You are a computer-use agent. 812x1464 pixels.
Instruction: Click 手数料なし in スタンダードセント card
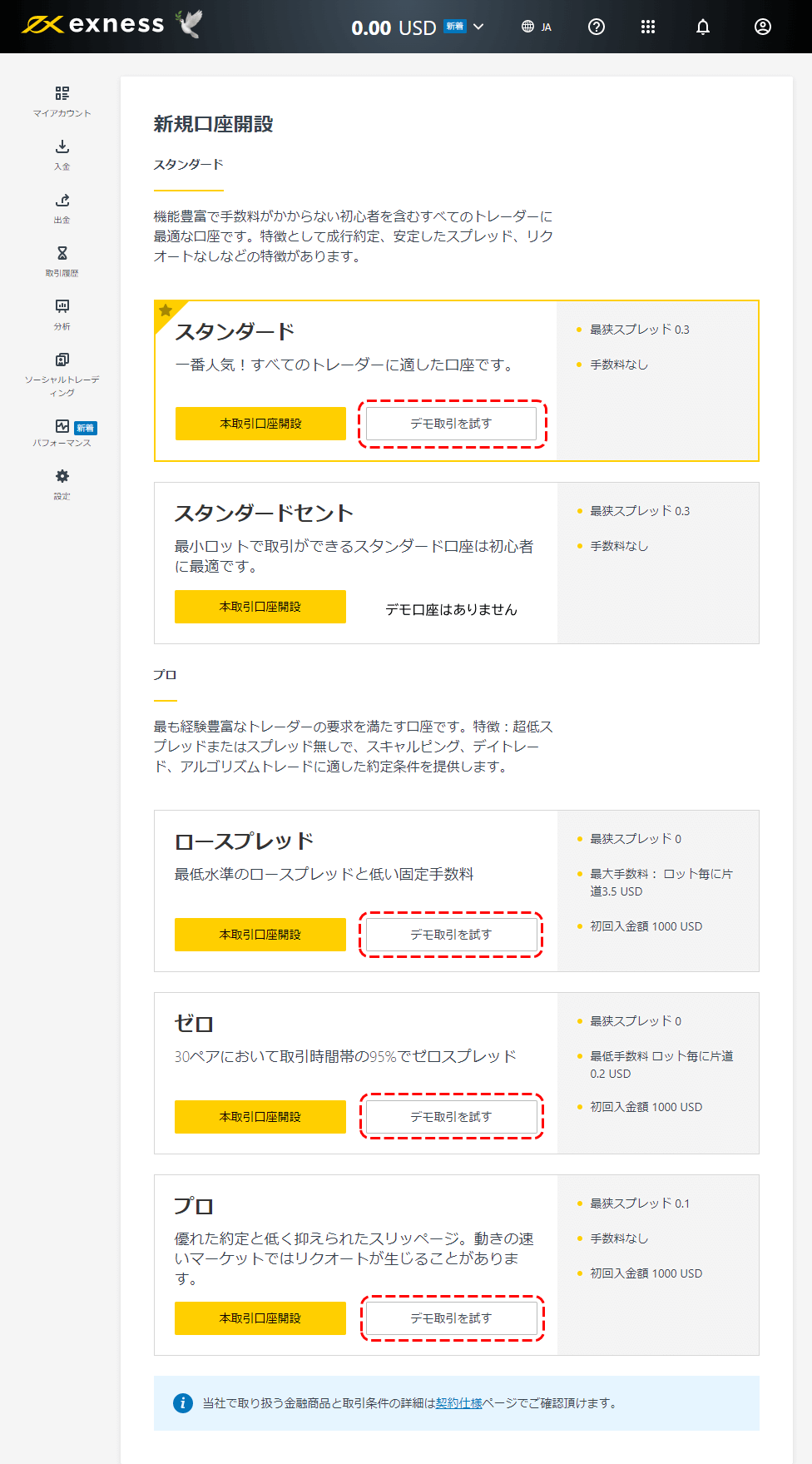619,546
